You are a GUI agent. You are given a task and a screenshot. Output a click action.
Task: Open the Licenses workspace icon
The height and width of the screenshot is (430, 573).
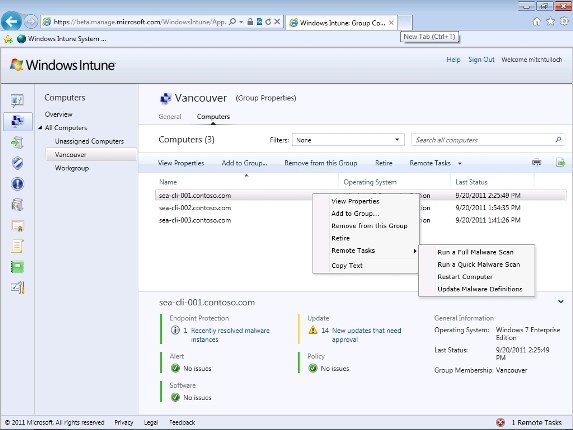tap(17, 226)
